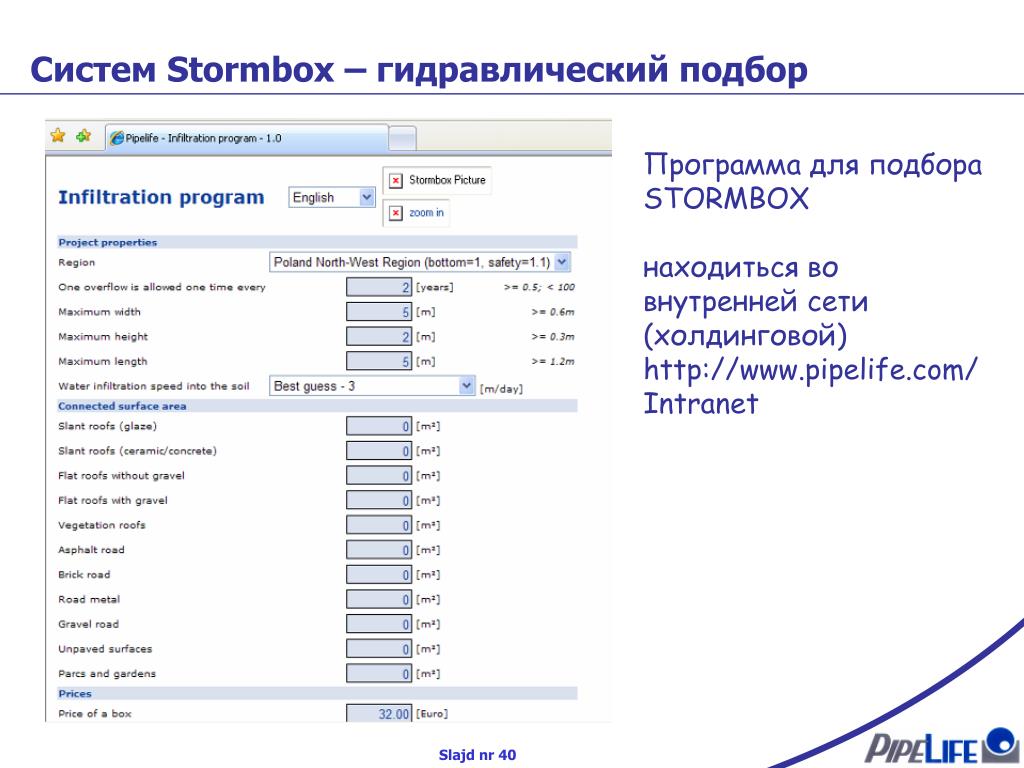Click the Maximum height input field
Image resolution: width=1024 pixels, height=768 pixels.
click(x=379, y=337)
